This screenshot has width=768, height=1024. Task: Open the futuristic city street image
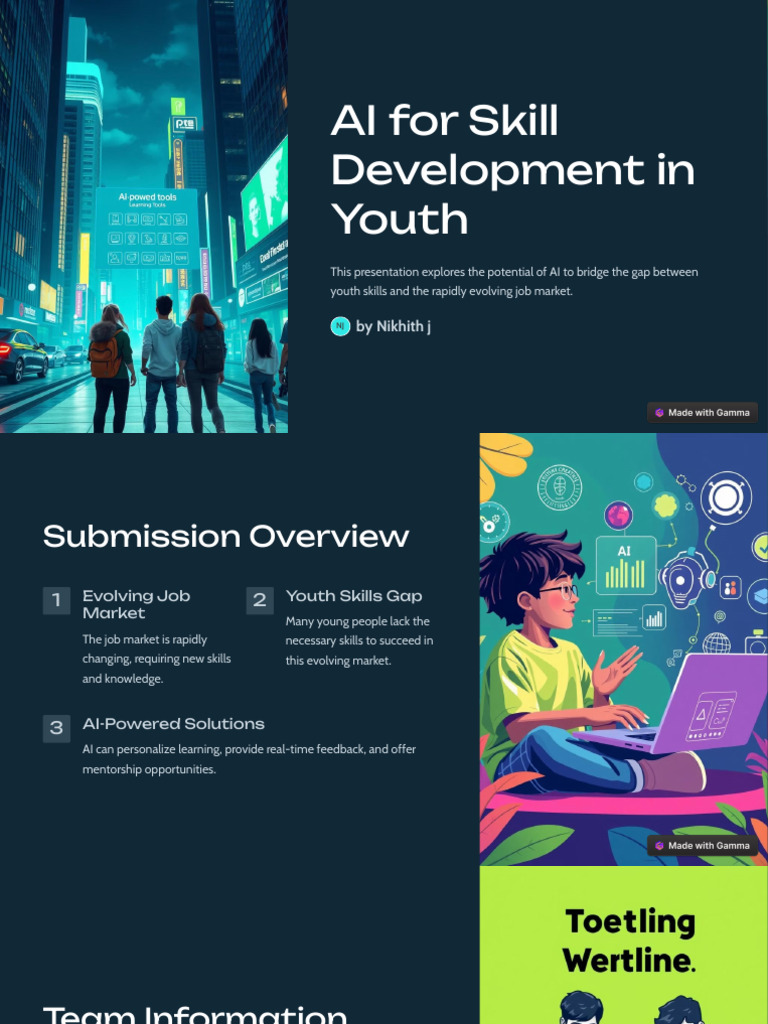coord(144,216)
